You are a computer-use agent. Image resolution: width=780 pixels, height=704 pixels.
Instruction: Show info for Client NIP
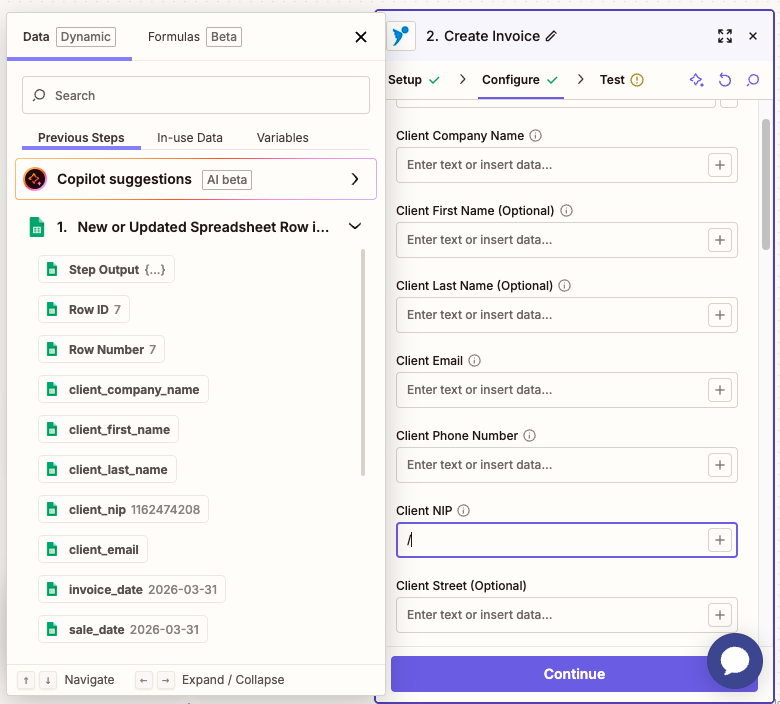463,511
